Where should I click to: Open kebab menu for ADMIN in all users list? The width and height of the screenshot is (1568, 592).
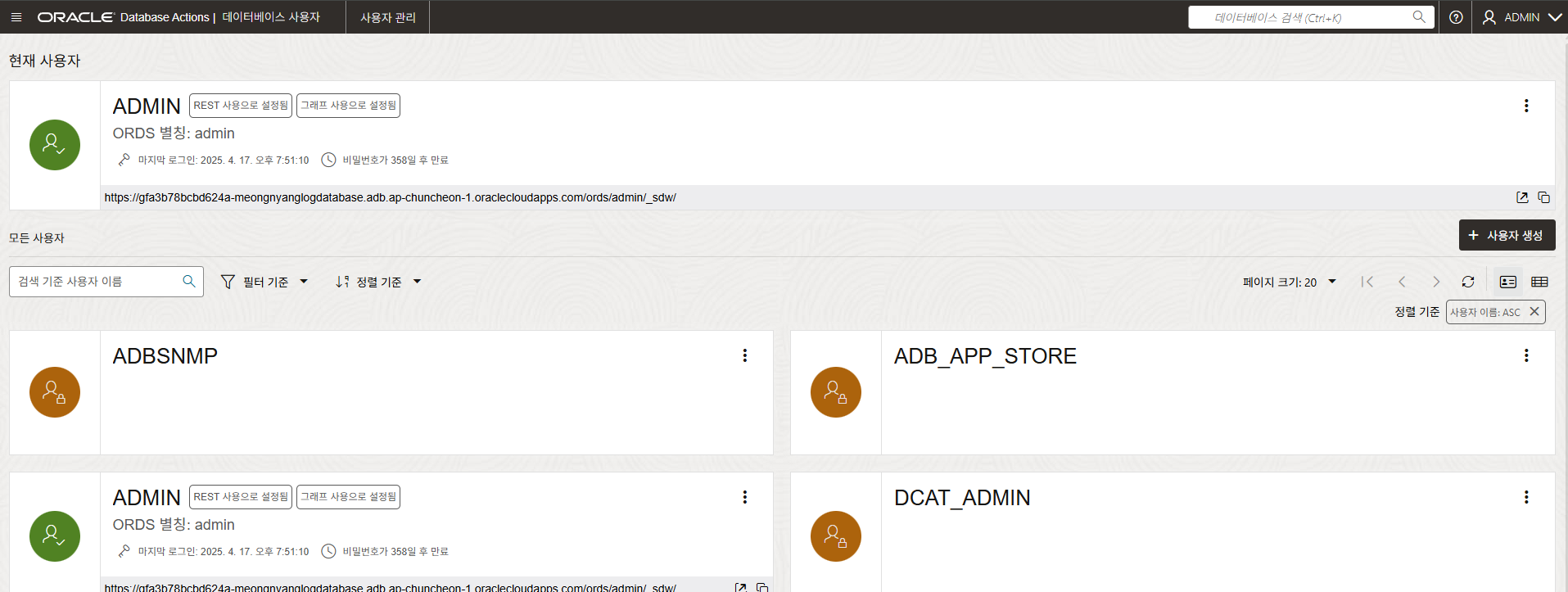[x=745, y=497]
